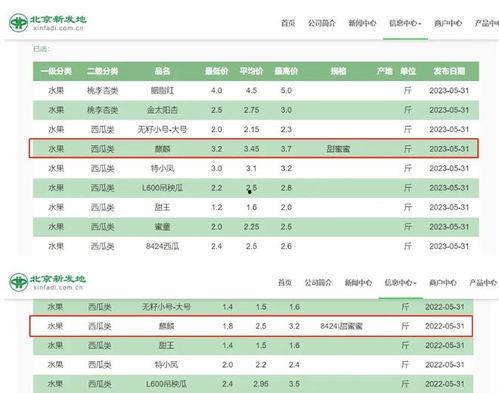Screen dimensions: 499x393
Task: Click the 平均价 column header
Action: coord(251,71)
